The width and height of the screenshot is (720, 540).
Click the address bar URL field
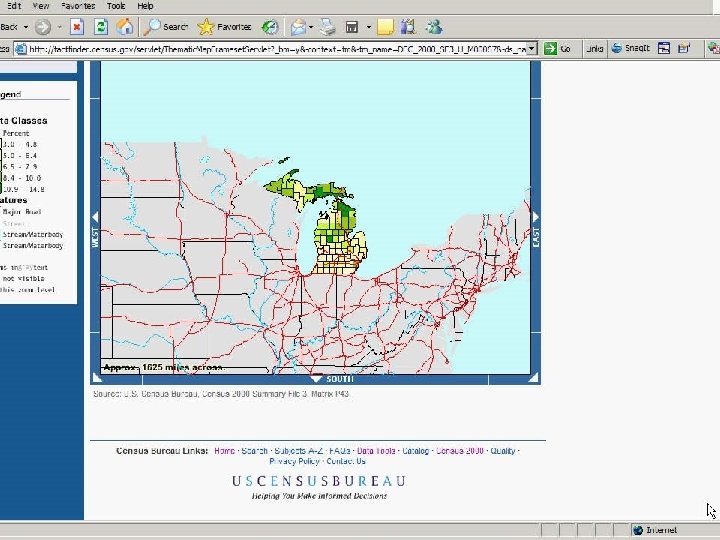277,49
